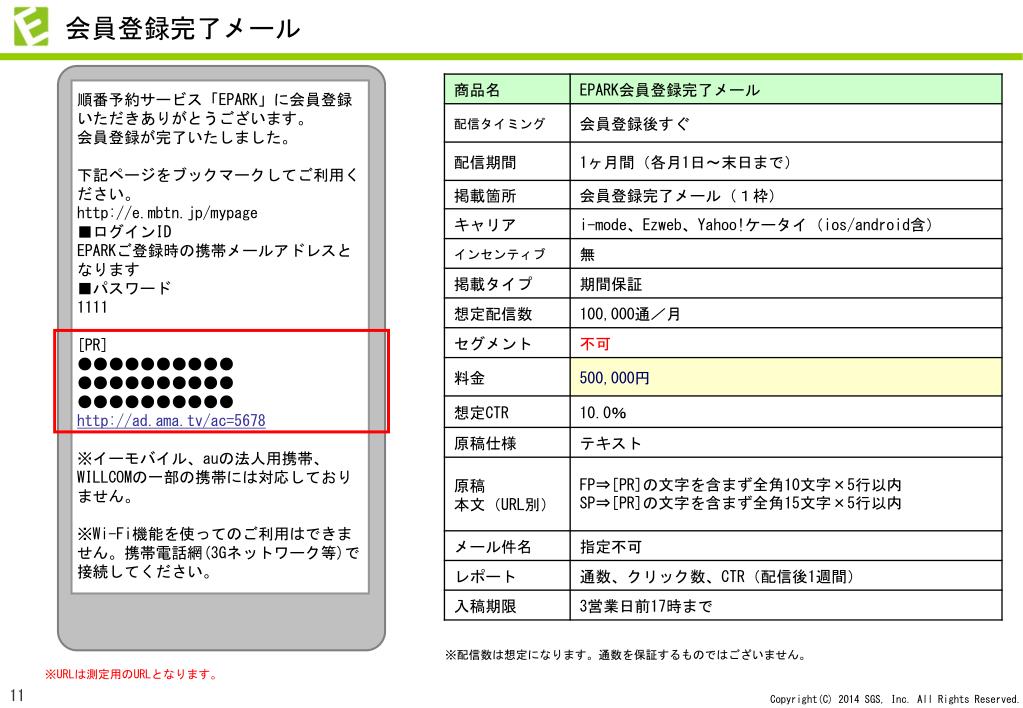Select the FP⇒[PR] 全角10文字×5行以内 line
1023x708 pixels.
pyautogui.click(x=740, y=484)
